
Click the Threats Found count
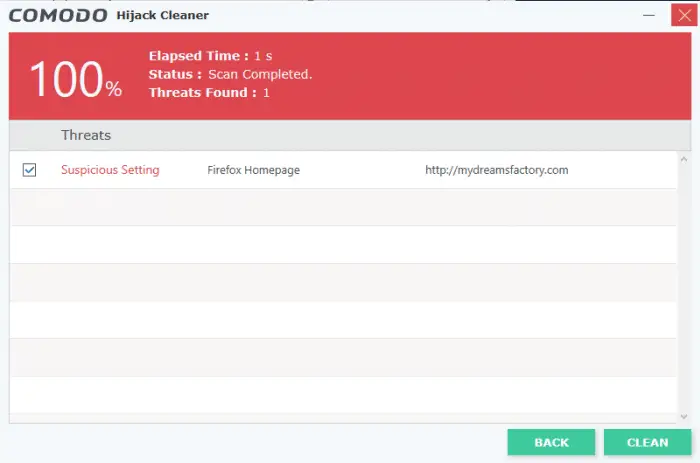coord(266,93)
